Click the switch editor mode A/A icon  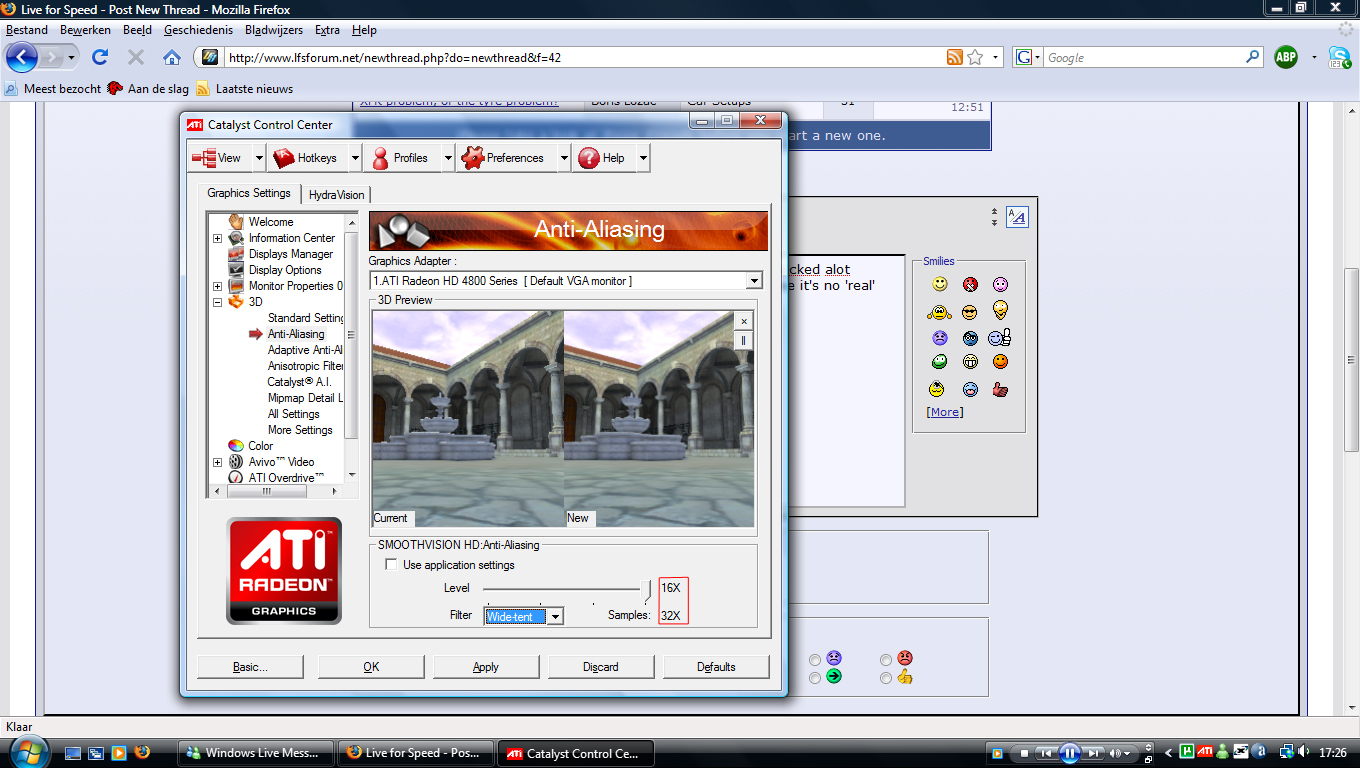[x=1017, y=217]
